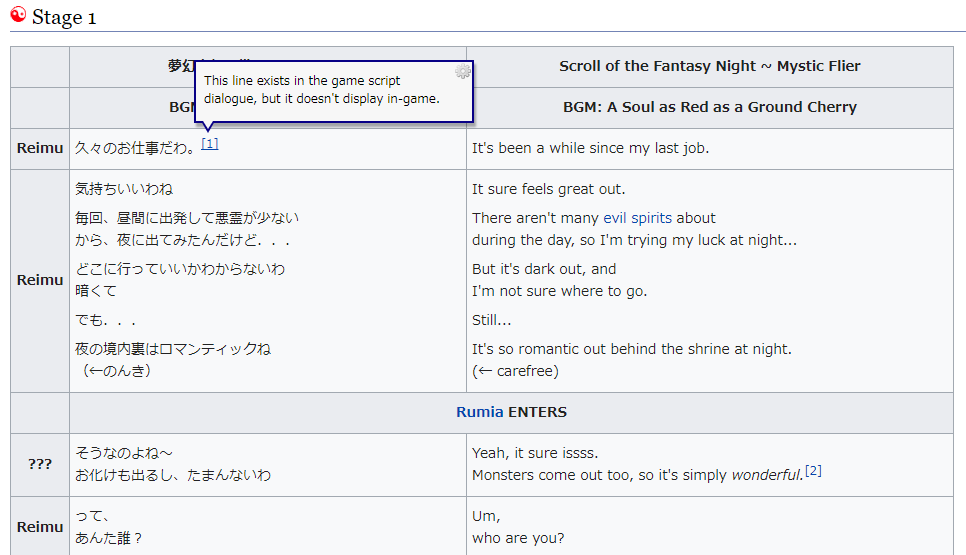The width and height of the screenshot is (966, 555).
Task: Open footnote reference [2]
Action: point(813,471)
